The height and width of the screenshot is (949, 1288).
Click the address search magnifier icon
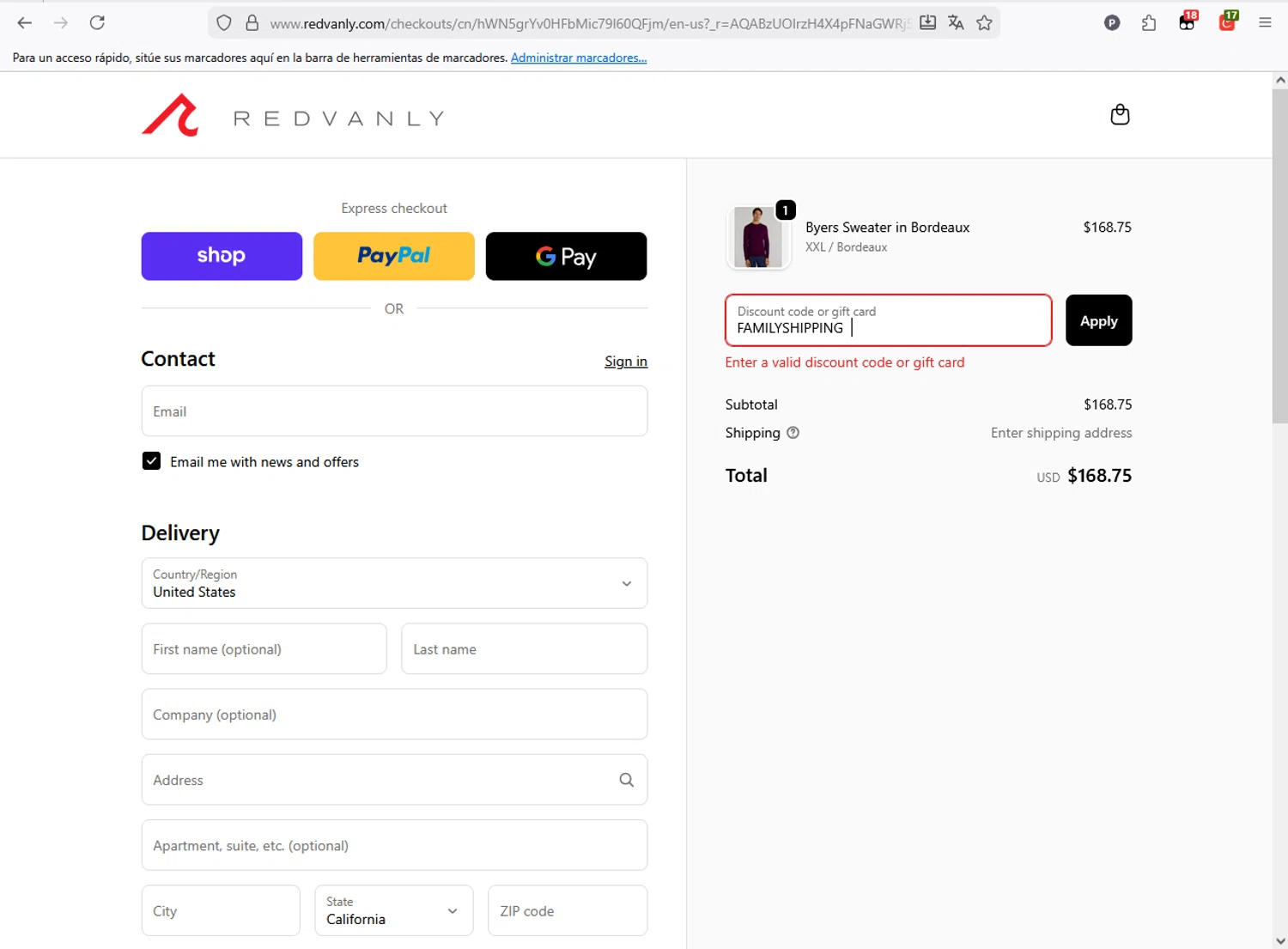click(627, 780)
